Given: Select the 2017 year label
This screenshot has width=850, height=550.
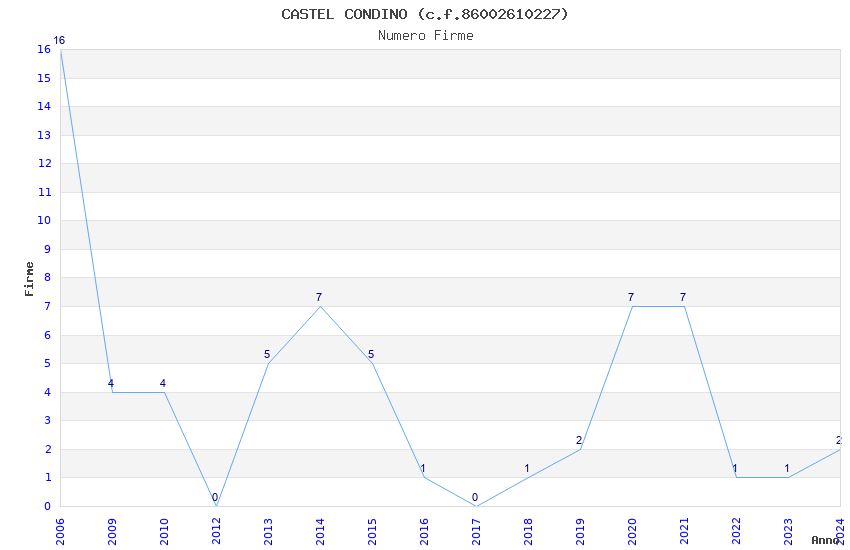Looking at the screenshot, I should pos(476,532).
